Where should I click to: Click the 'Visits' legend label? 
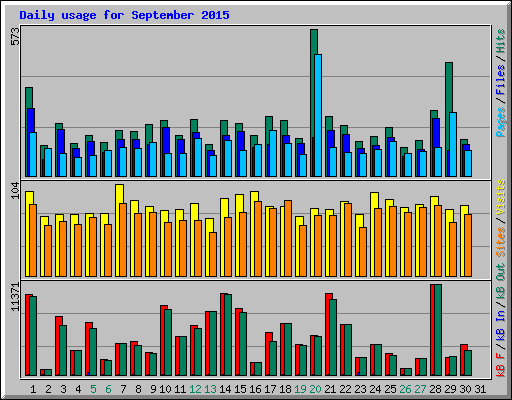click(x=501, y=197)
